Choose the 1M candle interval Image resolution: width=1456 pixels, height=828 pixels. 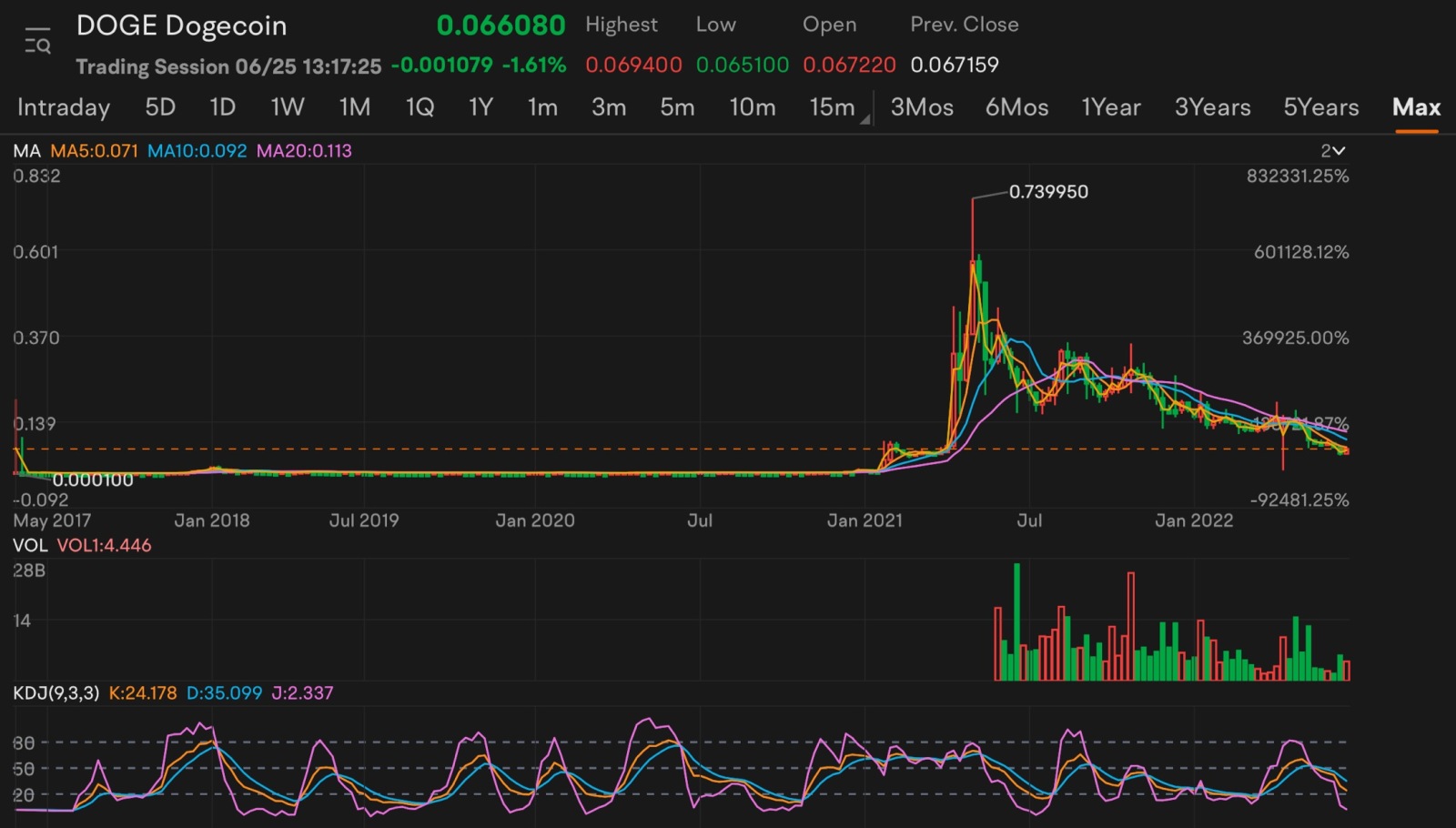click(x=355, y=107)
